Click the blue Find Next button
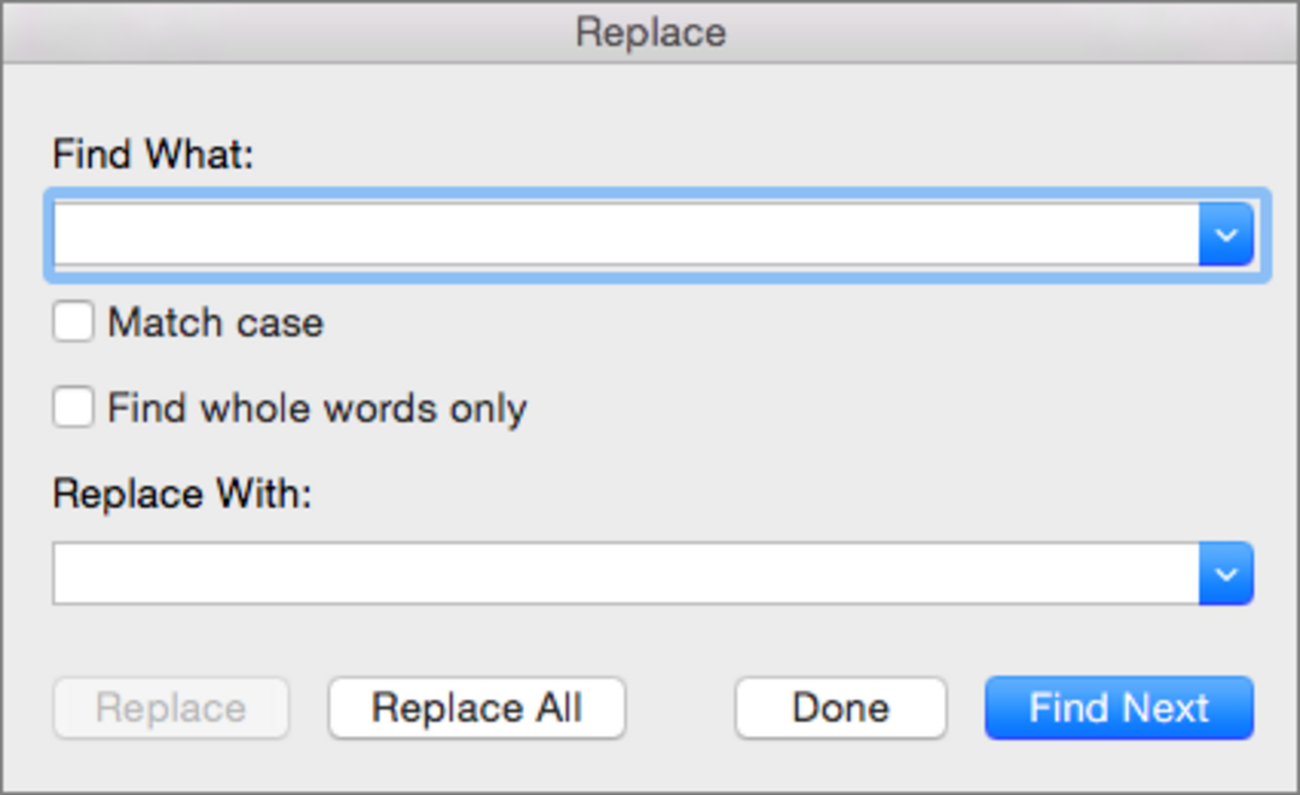The width and height of the screenshot is (1300, 795). (x=1119, y=708)
